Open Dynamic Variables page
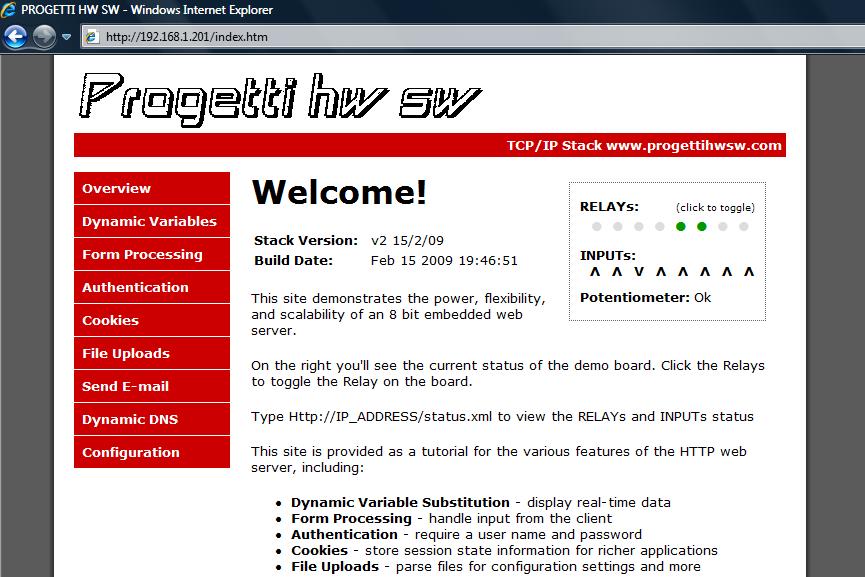865x577 pixels. click(152, 221)
